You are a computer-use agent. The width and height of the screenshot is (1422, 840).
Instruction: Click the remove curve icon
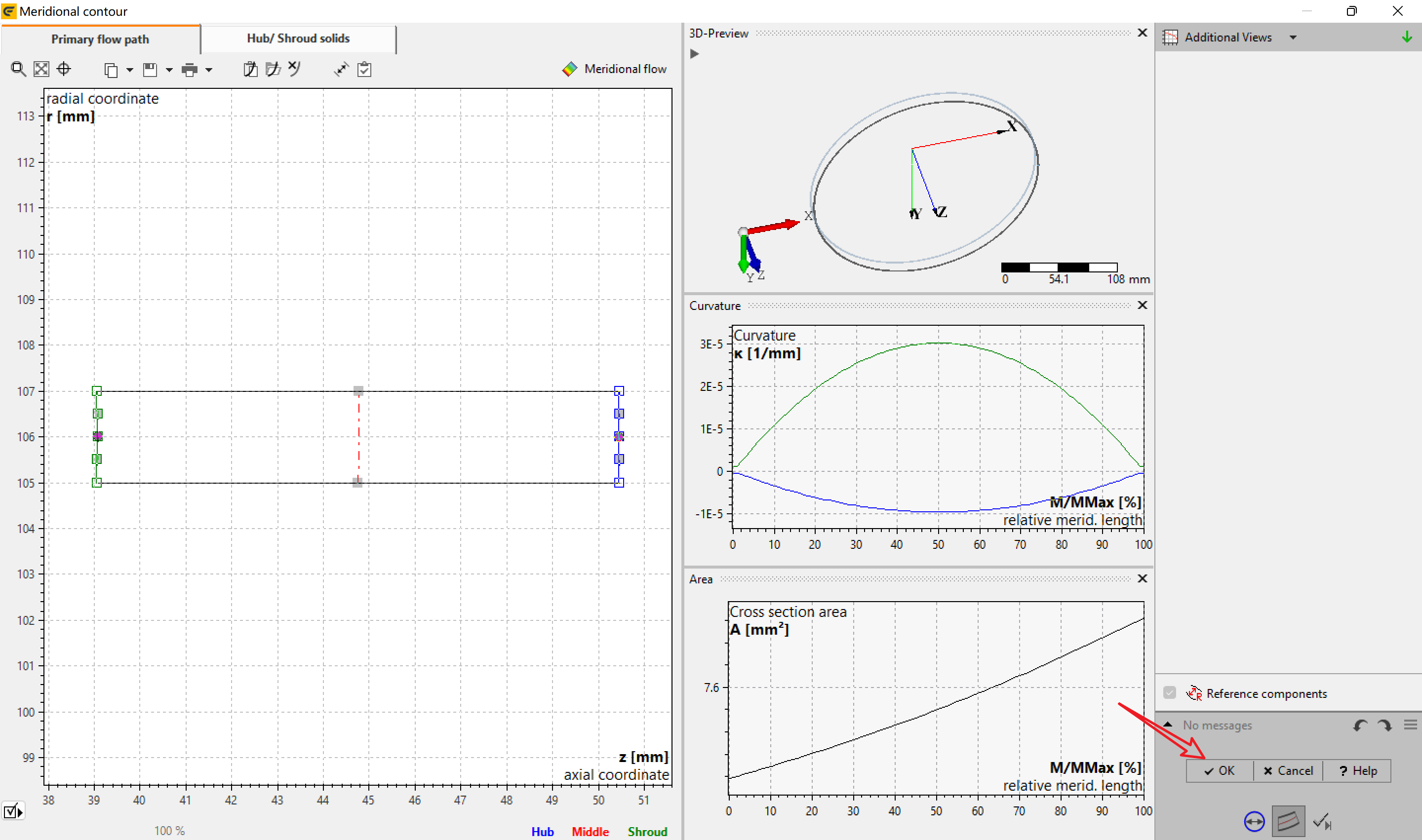[x=294, y=69]
